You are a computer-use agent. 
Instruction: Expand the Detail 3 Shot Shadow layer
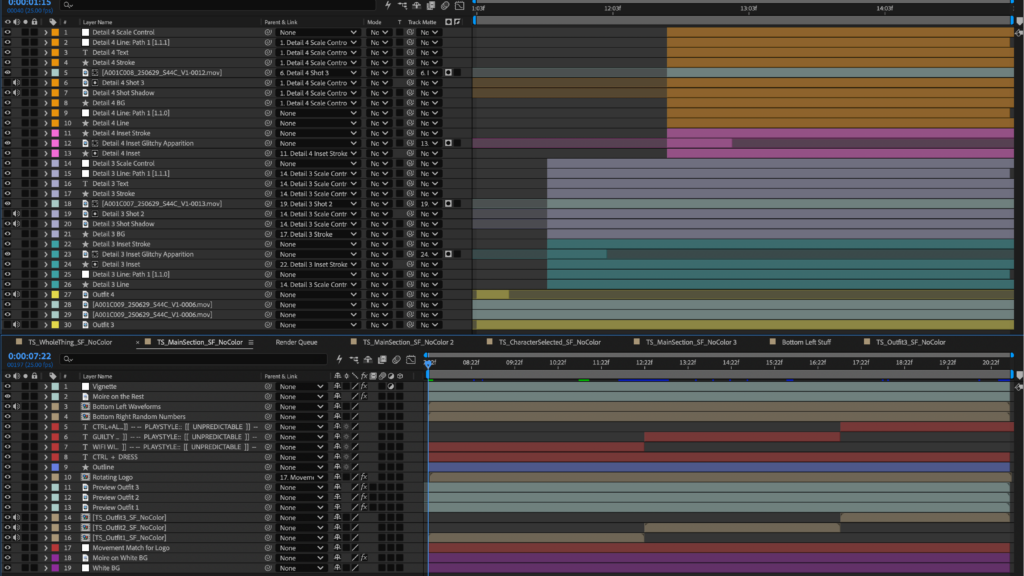point(46,224)
